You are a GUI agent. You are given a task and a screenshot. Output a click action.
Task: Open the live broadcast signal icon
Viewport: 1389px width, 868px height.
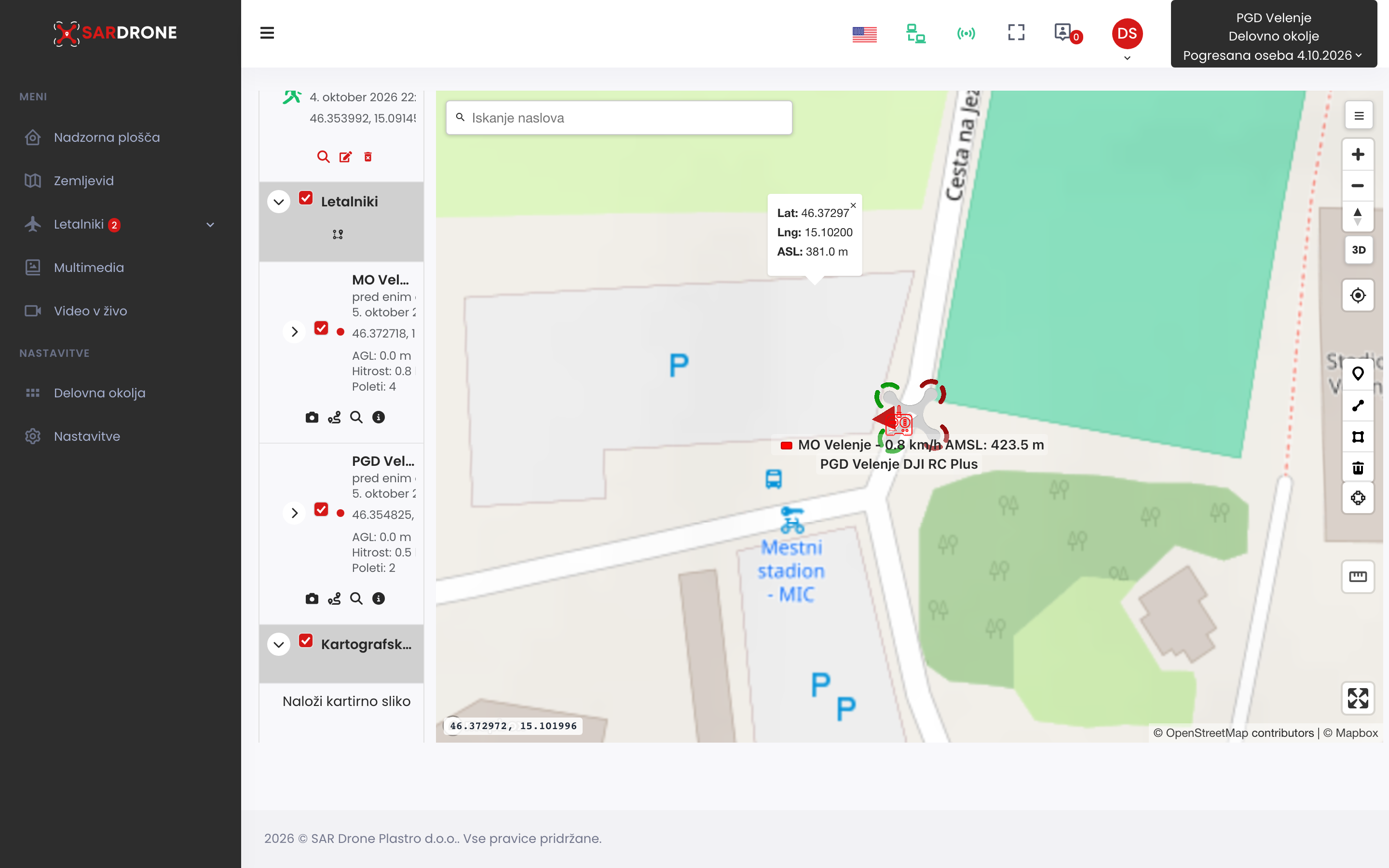pyautogui.click(x=966, y=33)
